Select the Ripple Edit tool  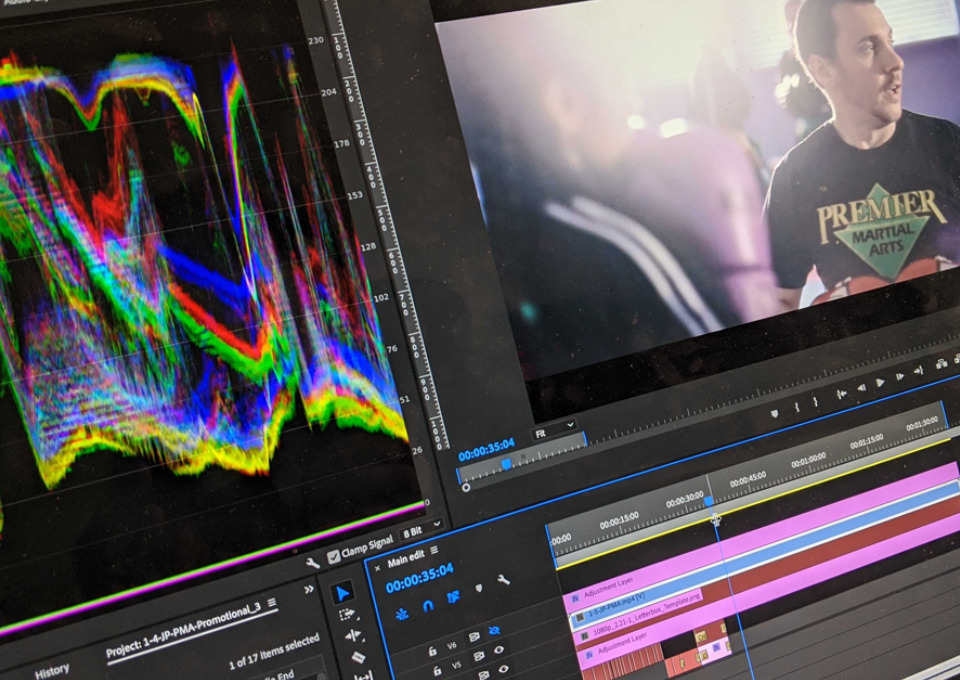[x=353, y=636]
